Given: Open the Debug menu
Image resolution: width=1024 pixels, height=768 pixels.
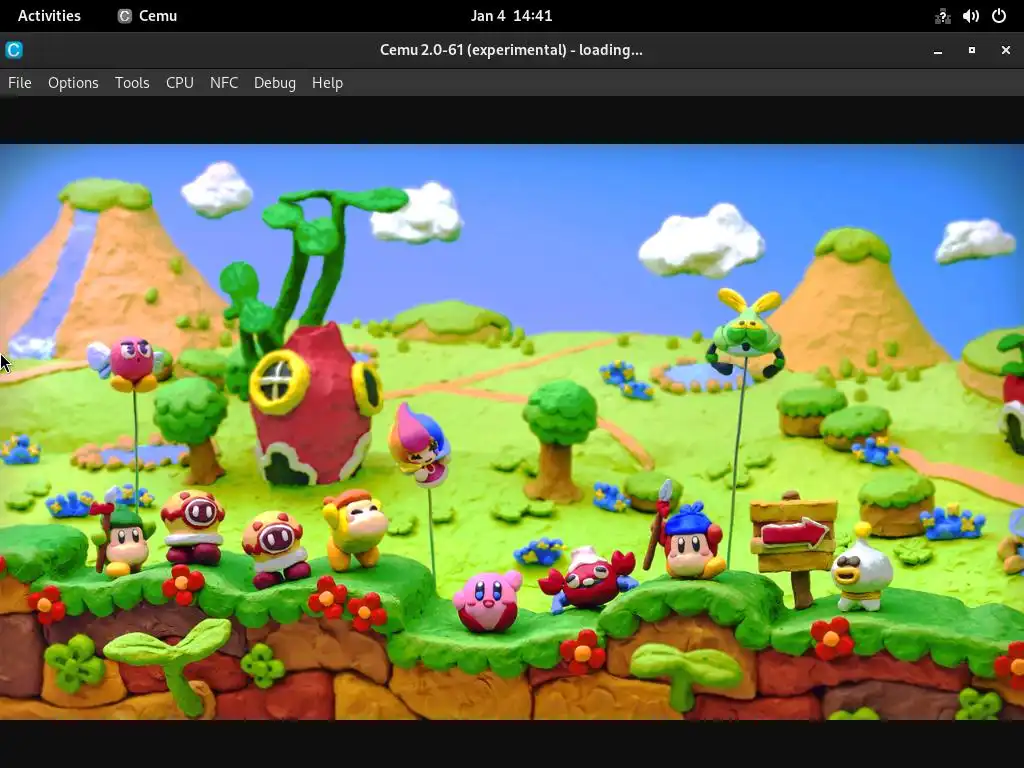Looking at the screenshot, I should coord(275,83).
